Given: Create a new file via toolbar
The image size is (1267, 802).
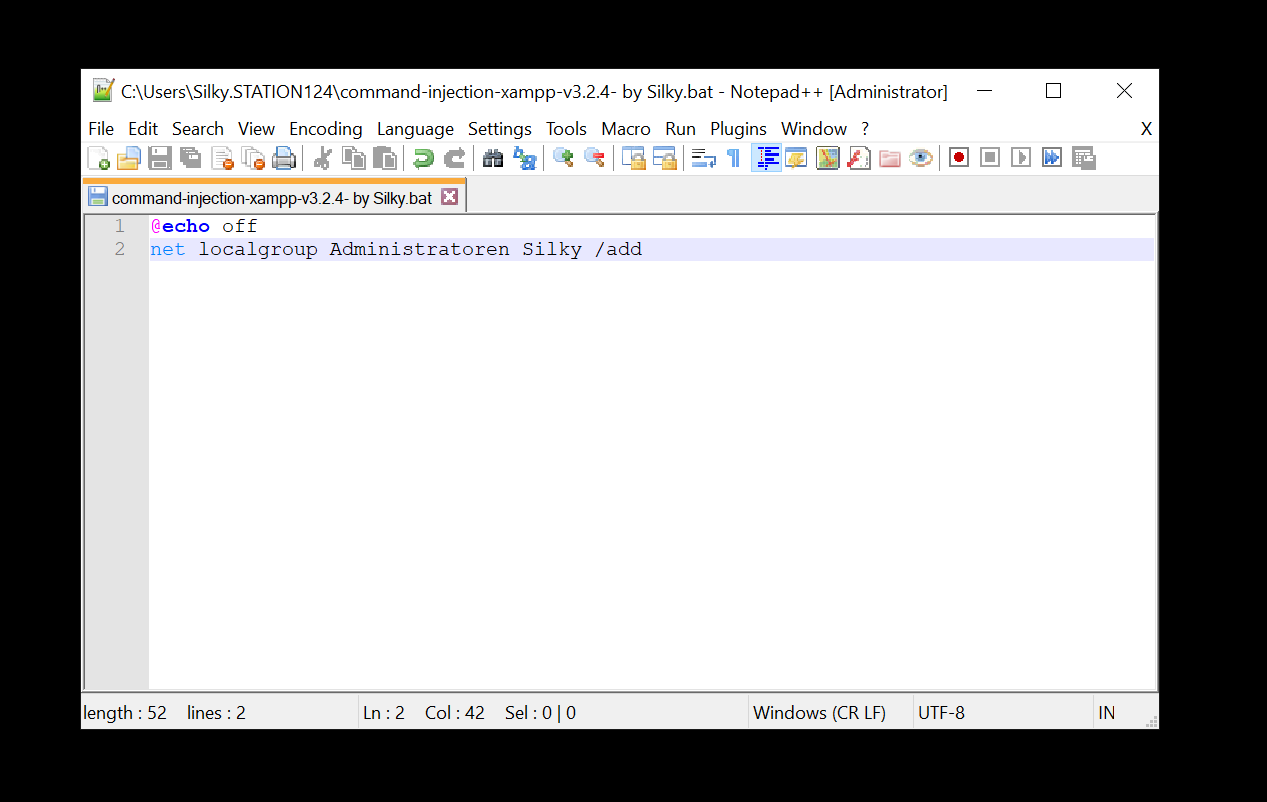Looking at the screenshot, I should point(98,158).
